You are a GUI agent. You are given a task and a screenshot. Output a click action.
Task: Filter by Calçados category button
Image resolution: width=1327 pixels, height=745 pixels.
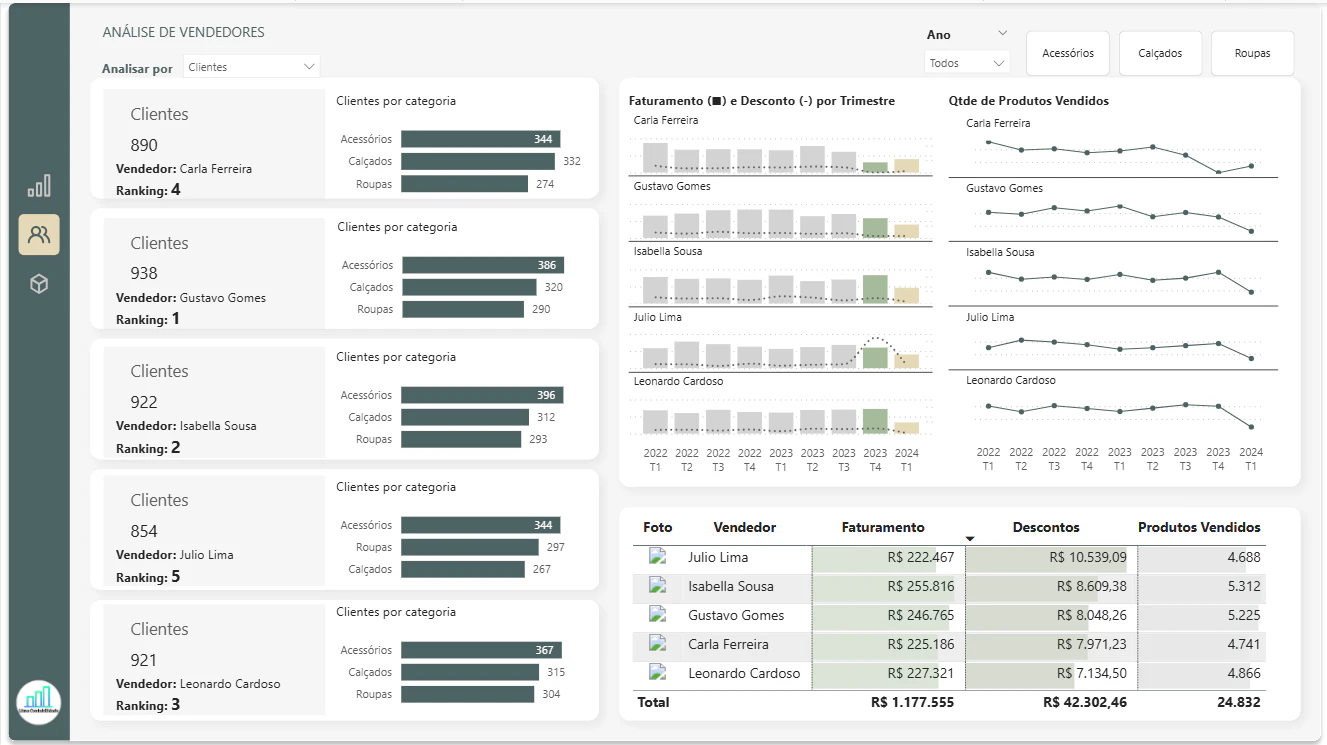(x=1160, y=53)
